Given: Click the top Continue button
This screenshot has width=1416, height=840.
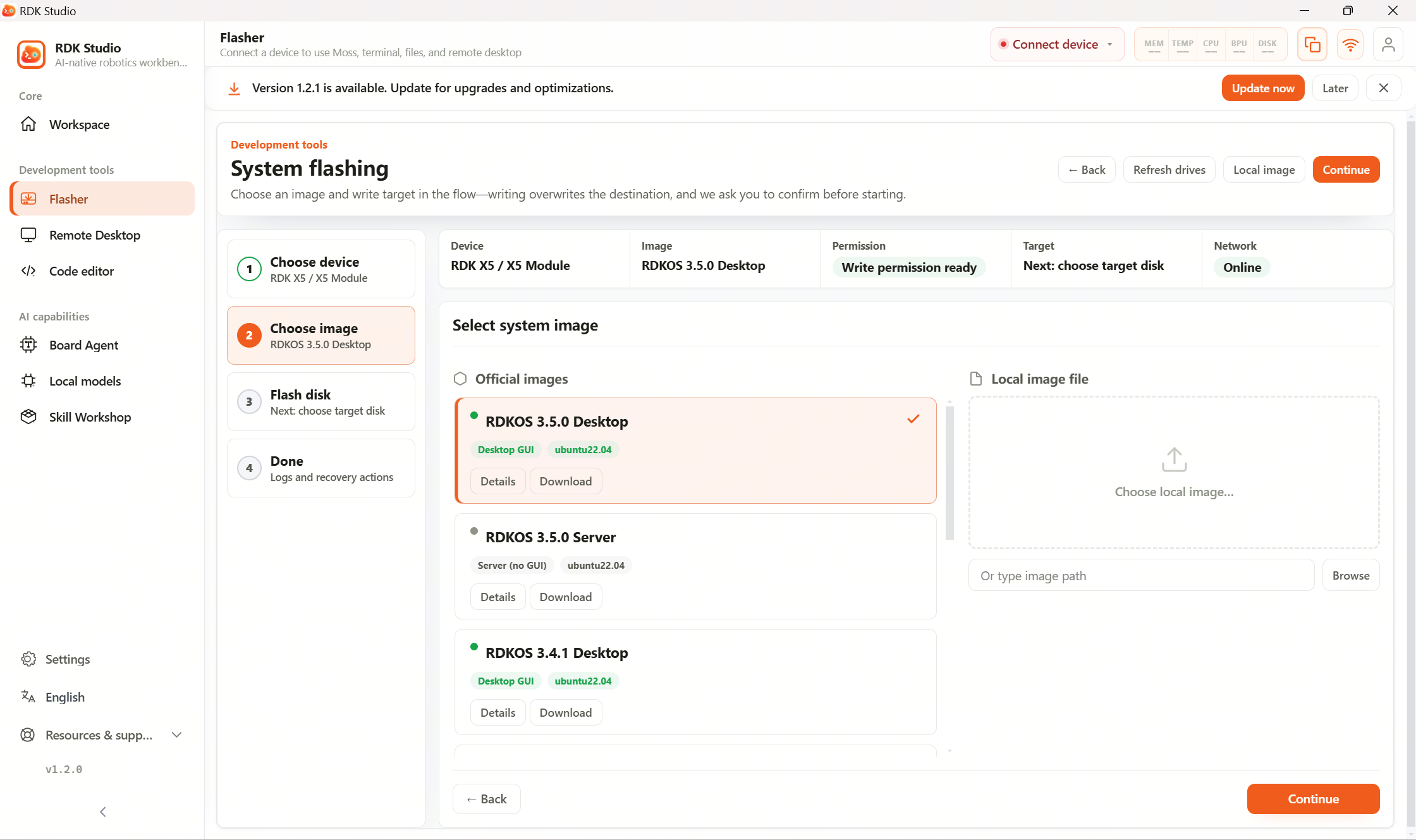Looking at the screenshot, I should coord(1346,169).
